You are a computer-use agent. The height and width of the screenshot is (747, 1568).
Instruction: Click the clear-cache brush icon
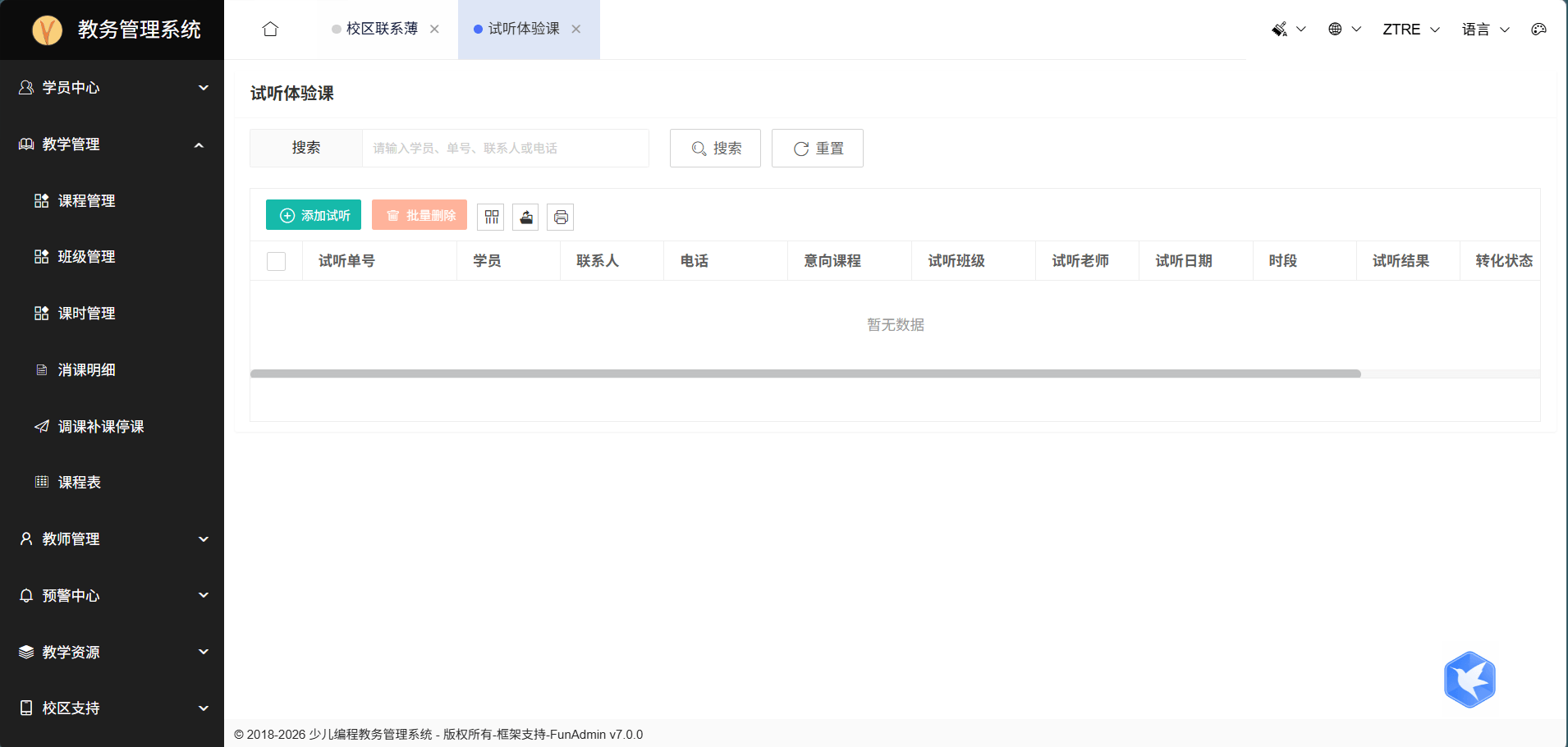(x=1280, y=30)
